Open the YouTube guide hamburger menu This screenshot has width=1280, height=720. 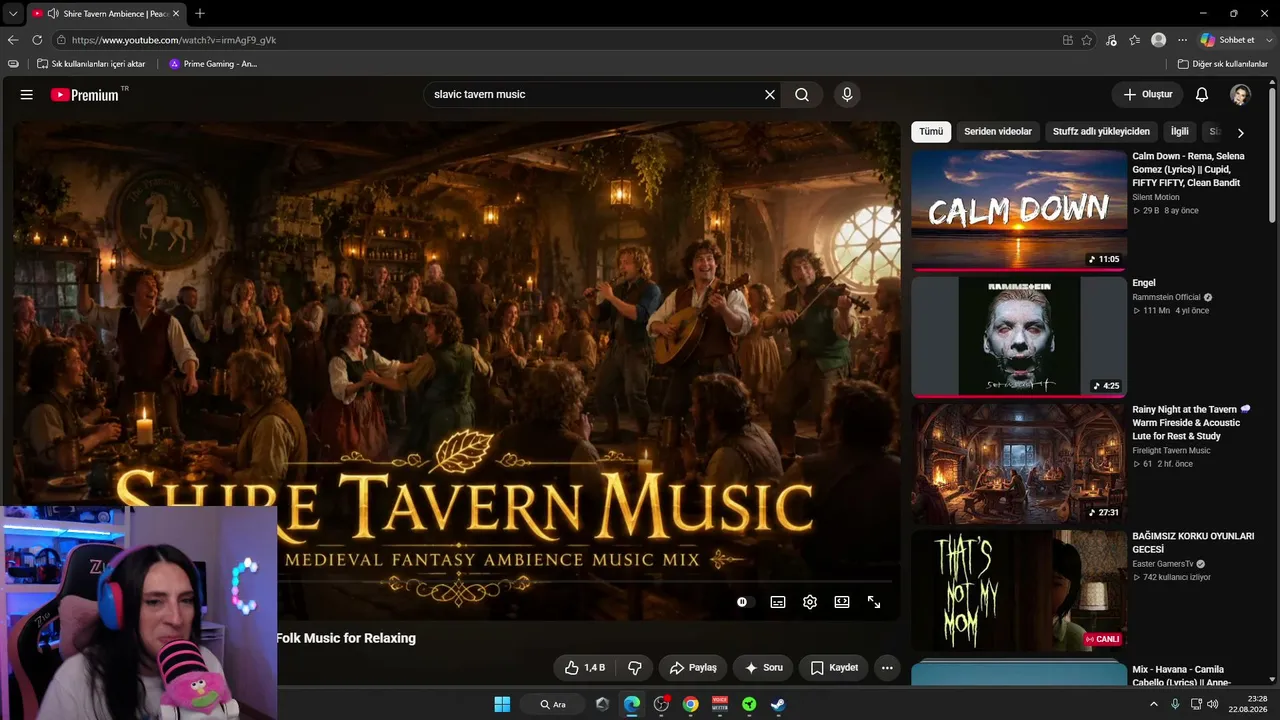27,95
